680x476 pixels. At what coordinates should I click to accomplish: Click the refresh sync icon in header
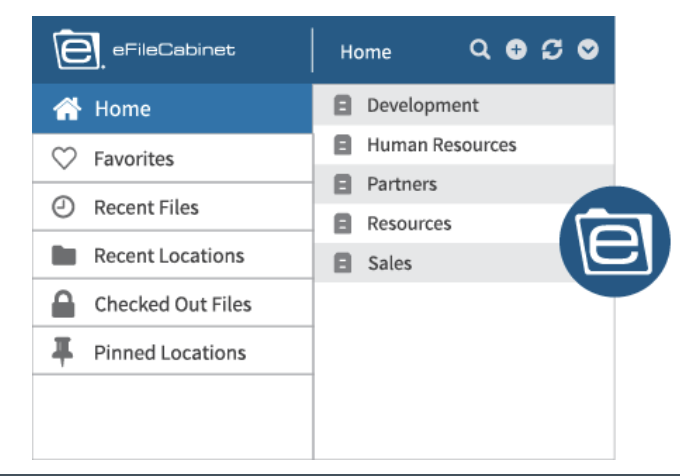(552, 50)
